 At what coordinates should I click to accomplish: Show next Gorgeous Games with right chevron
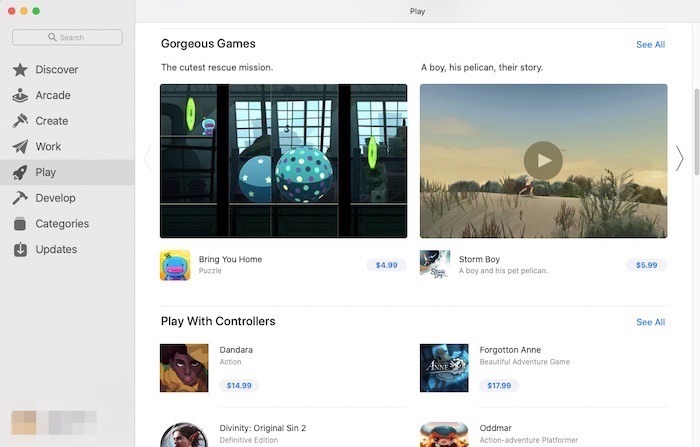coord(679,159)
